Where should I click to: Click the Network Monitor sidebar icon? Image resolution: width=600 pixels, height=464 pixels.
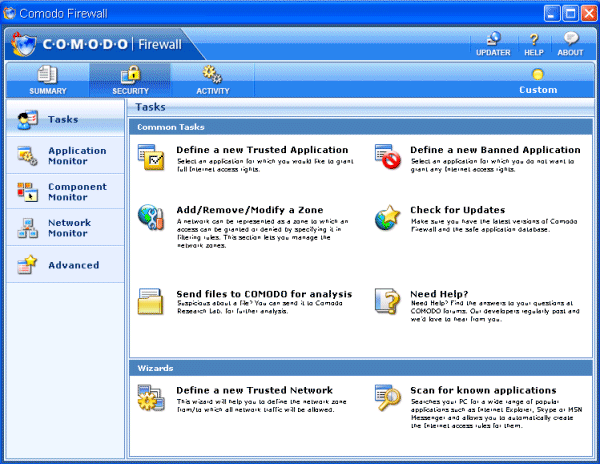pyautogui.click(x=28, y=228)
